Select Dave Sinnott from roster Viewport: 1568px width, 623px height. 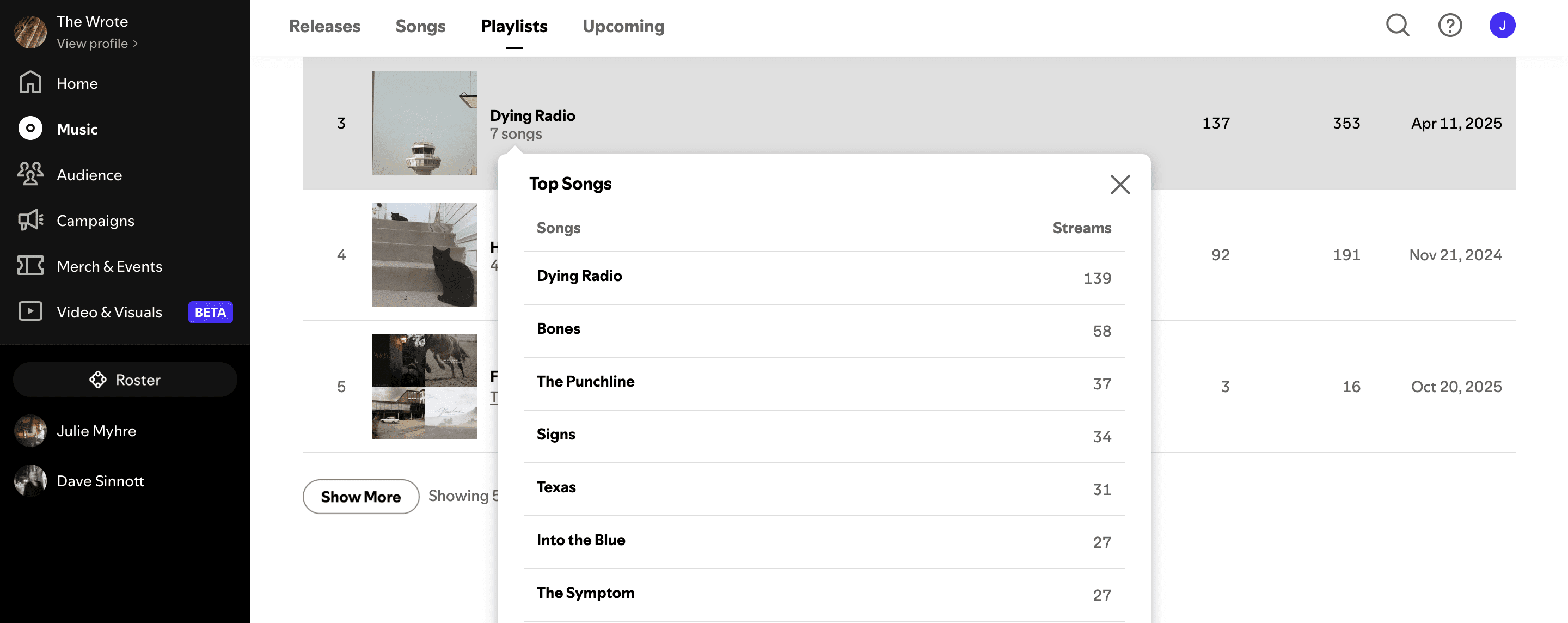point(100,480)
